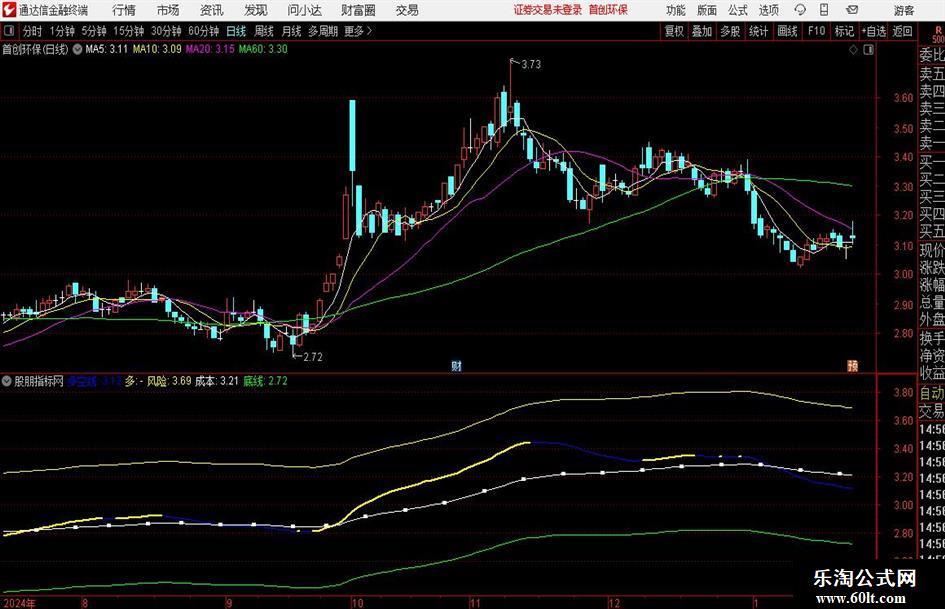Open the 财富圈 menu
The width and height of the screenshot is (945, 609).
pos(358,10)
